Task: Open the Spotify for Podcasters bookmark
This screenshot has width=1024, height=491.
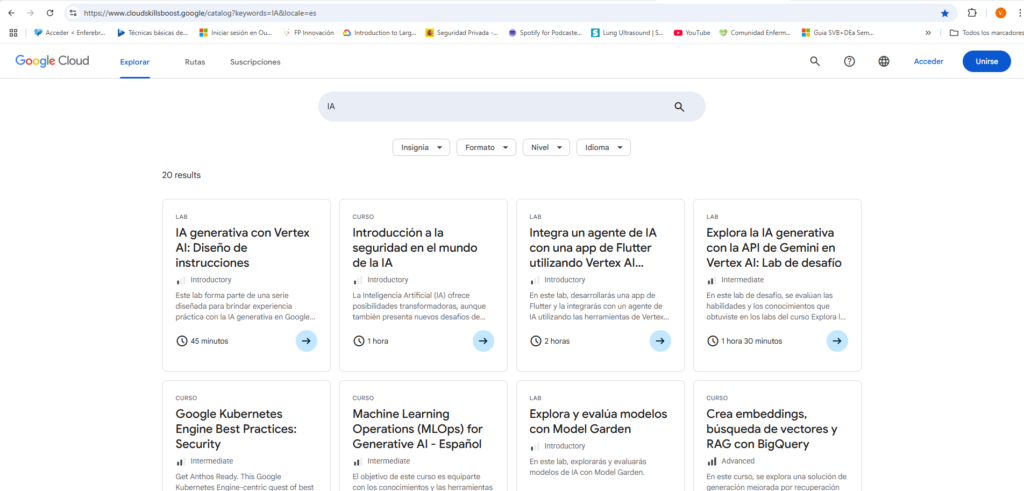Action: (x=545, y=33)
